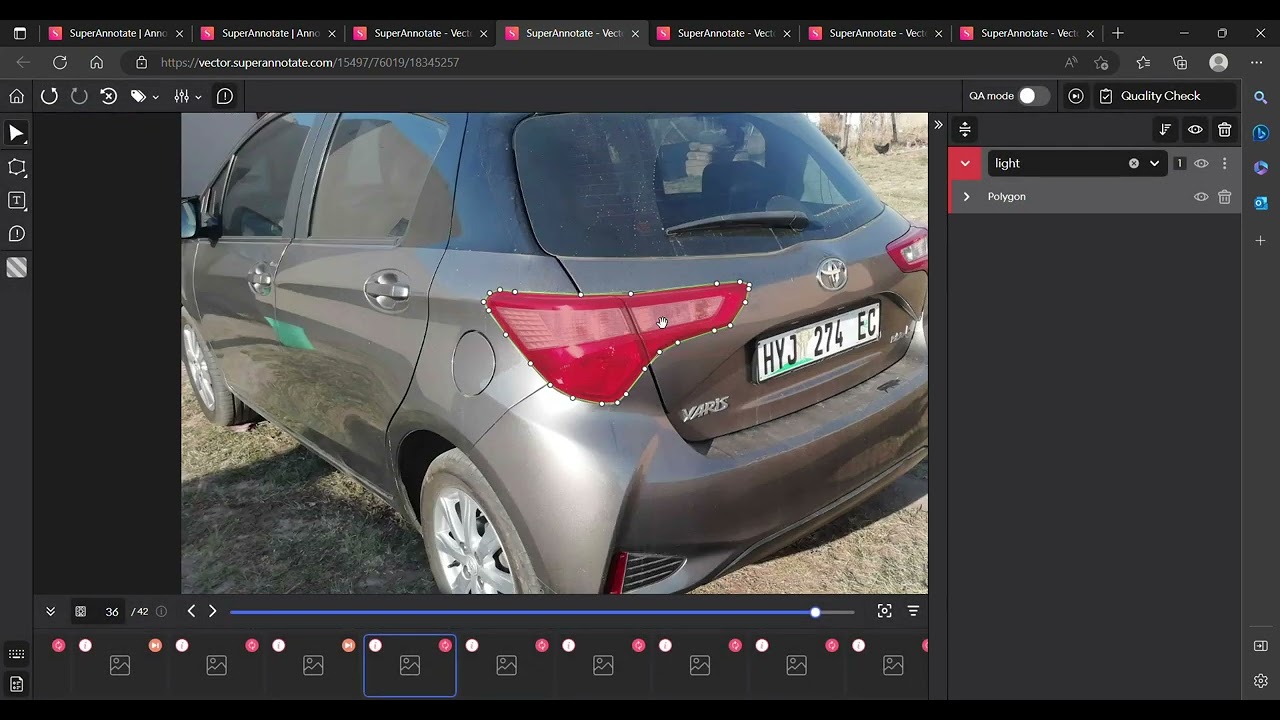The image size is (1280, 720).
Task: Collapse the red light class group
Action: pos(965,163)
